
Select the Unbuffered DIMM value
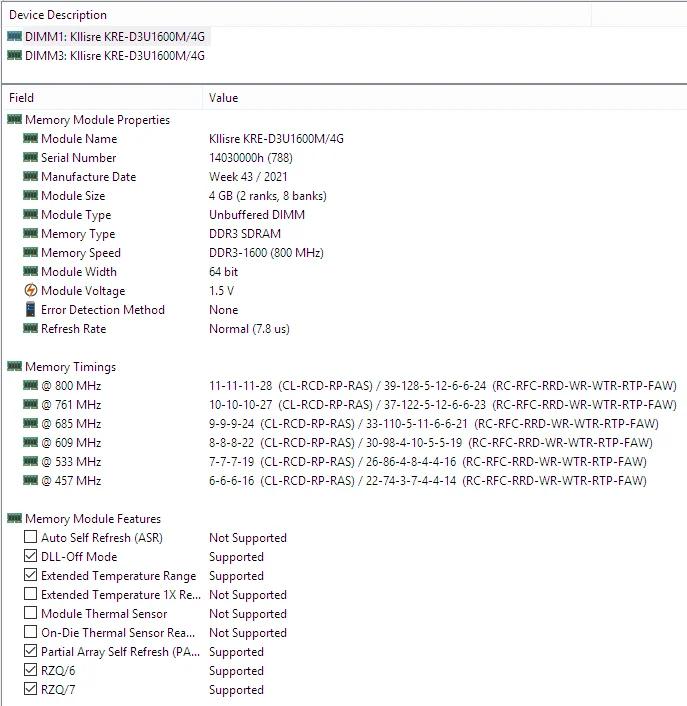point(257,215)
